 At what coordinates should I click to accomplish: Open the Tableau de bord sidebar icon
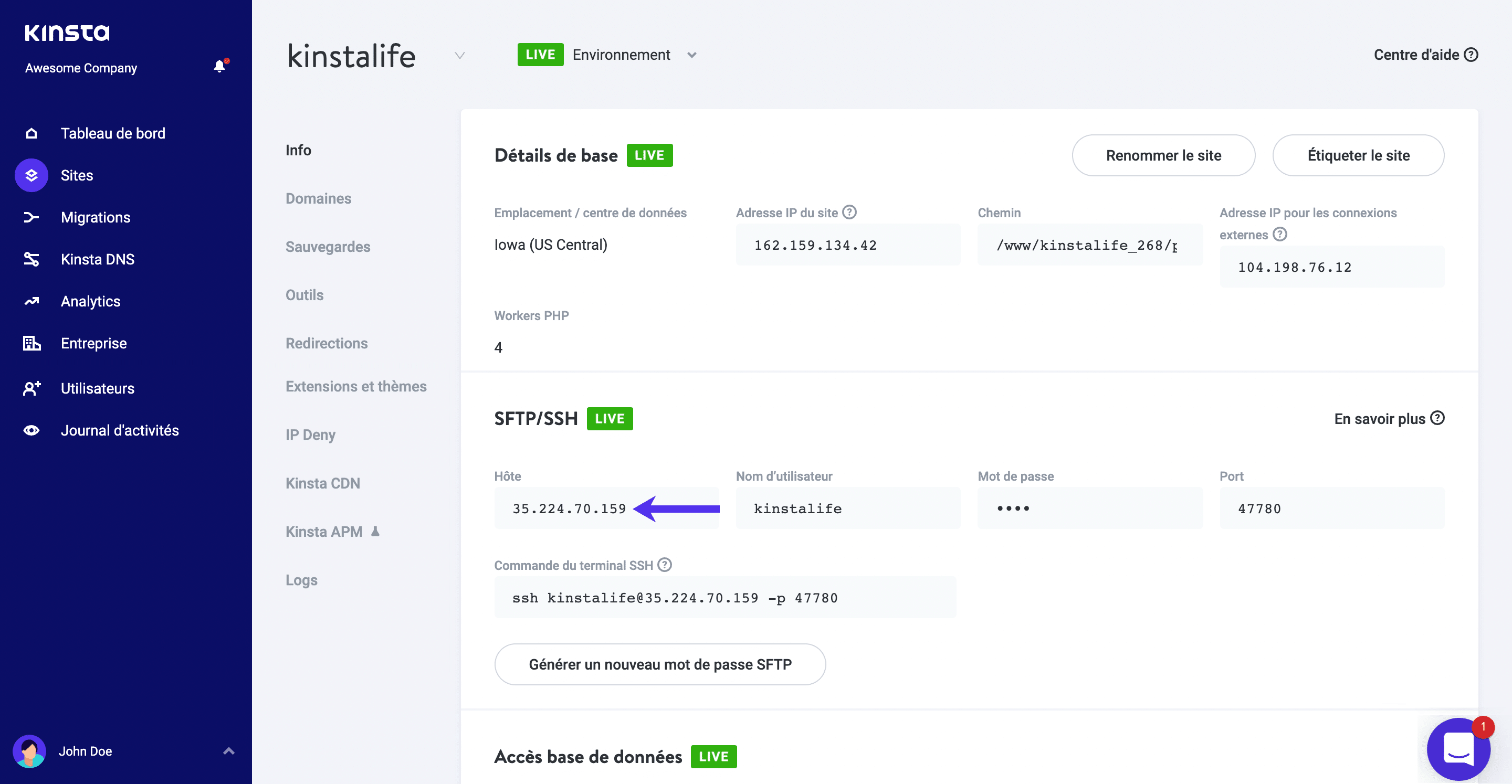[31, 133]
